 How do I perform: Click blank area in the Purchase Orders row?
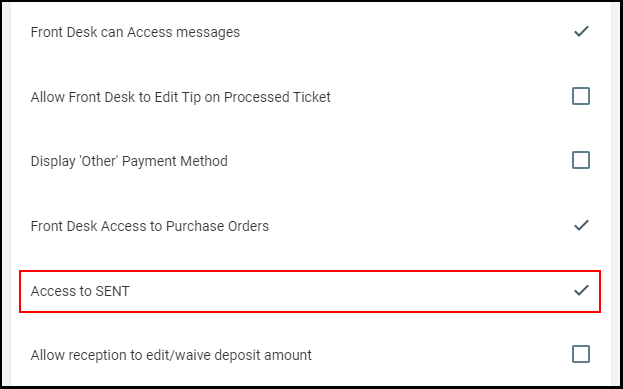pos(417,226)
